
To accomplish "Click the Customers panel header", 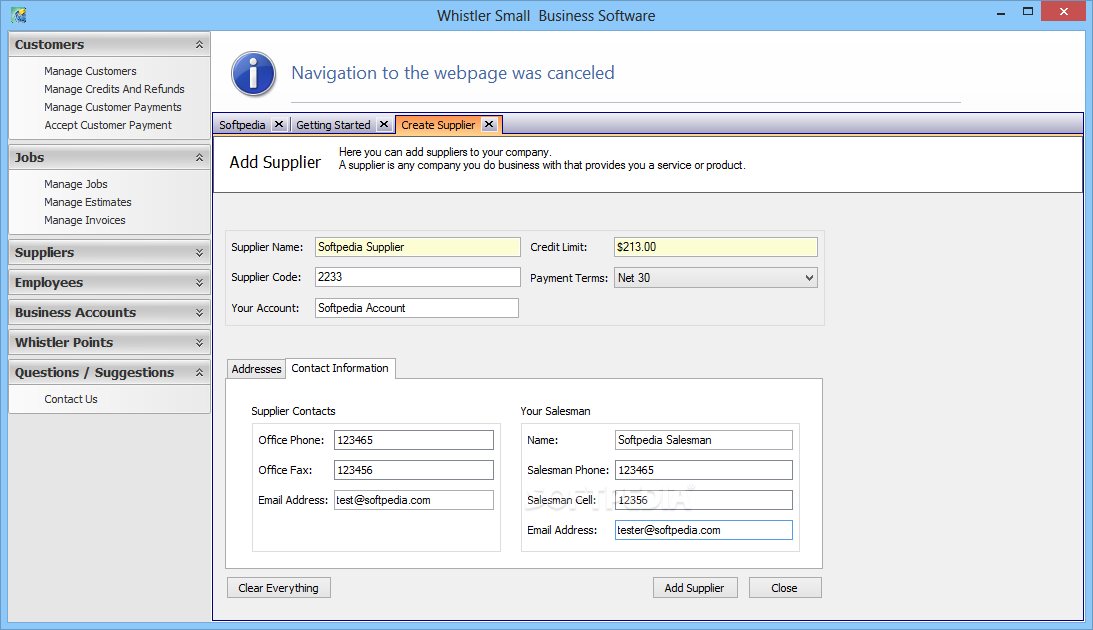I will (x=109, y=45).
